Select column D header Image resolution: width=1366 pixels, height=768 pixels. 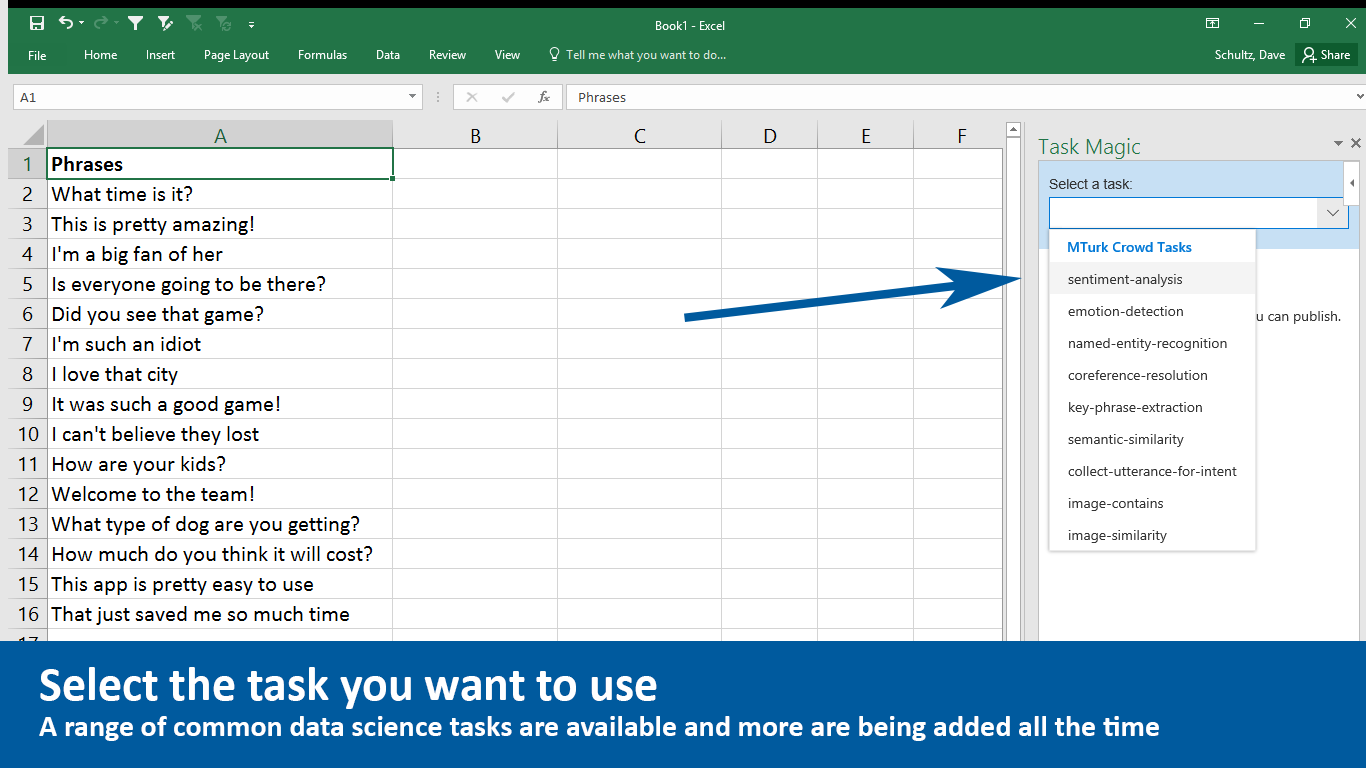click(x=769, y=135)
